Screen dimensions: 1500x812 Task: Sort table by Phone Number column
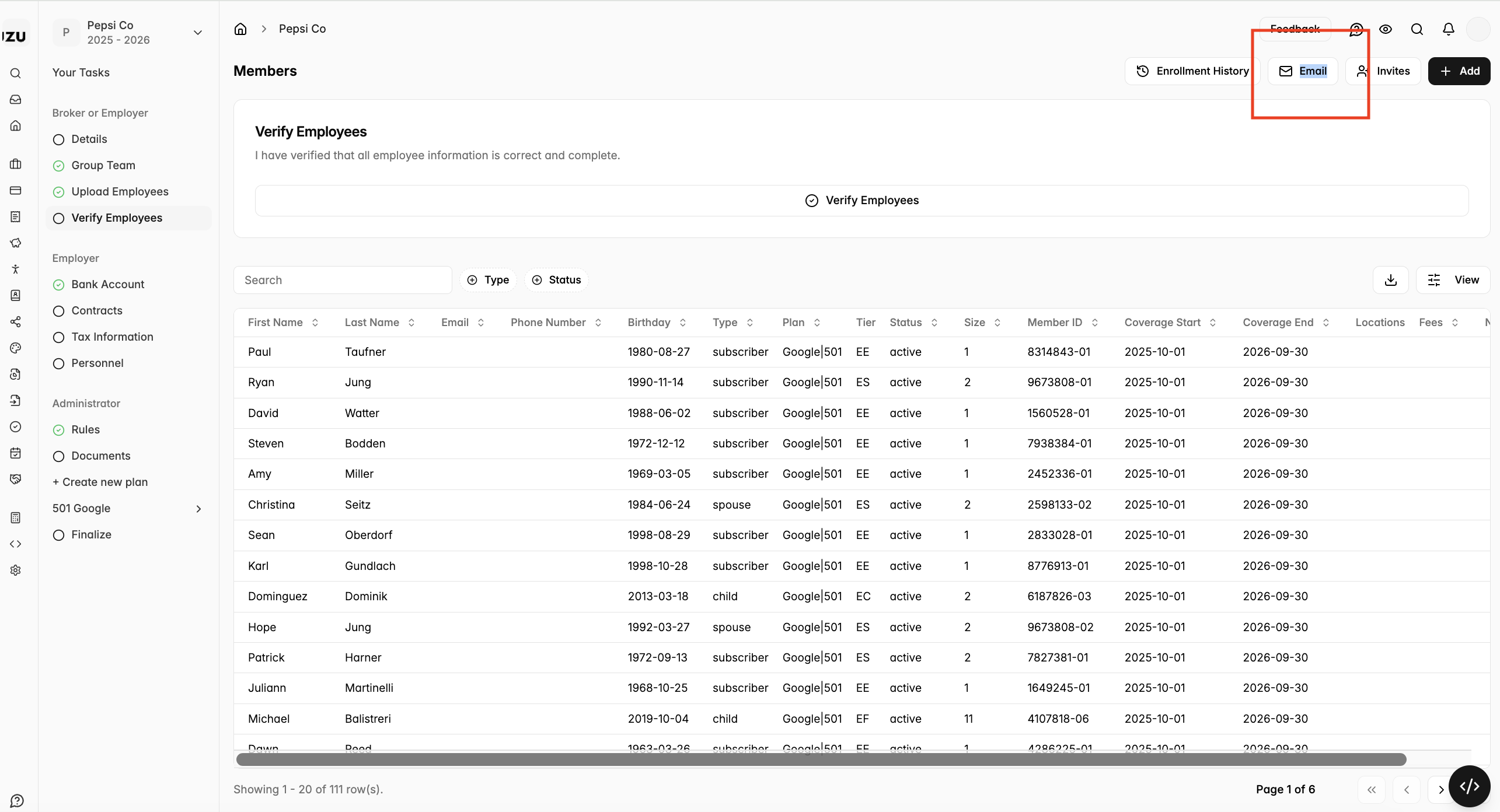tap(556, 323)
